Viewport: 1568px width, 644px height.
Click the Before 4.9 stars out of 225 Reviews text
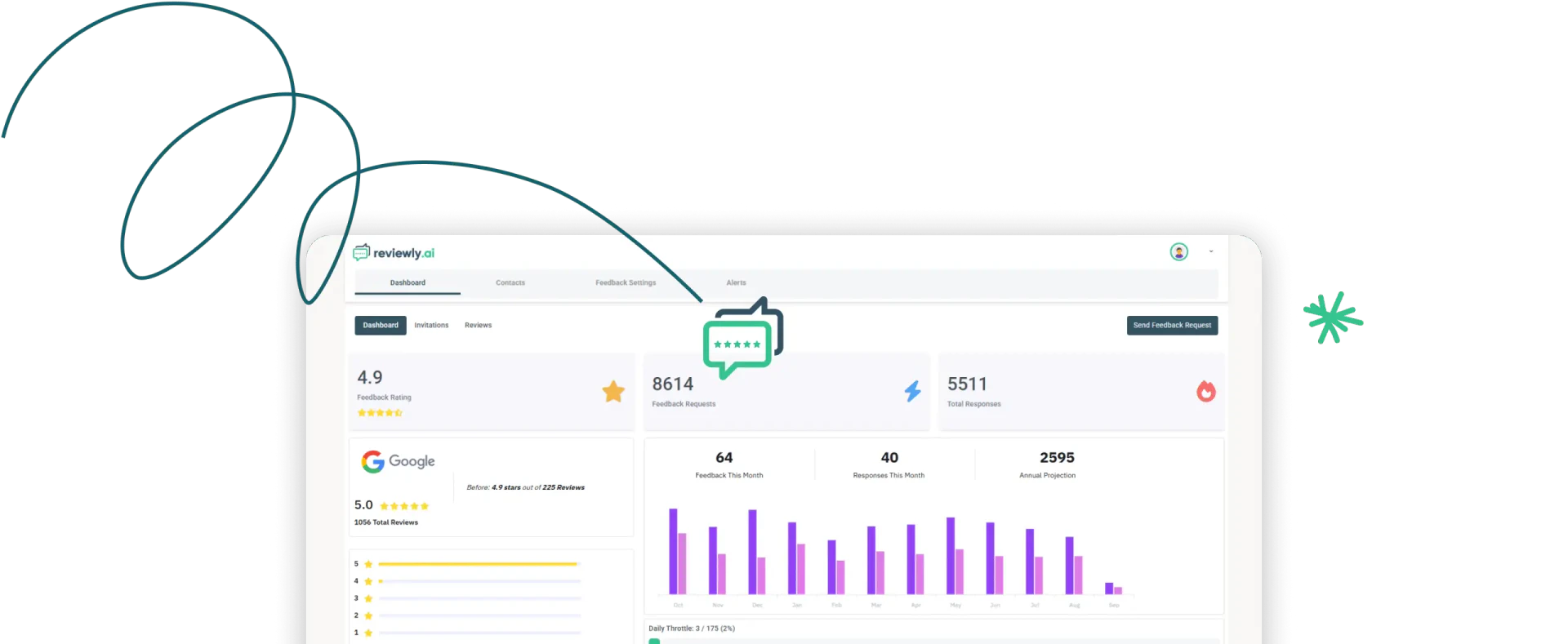526,487
